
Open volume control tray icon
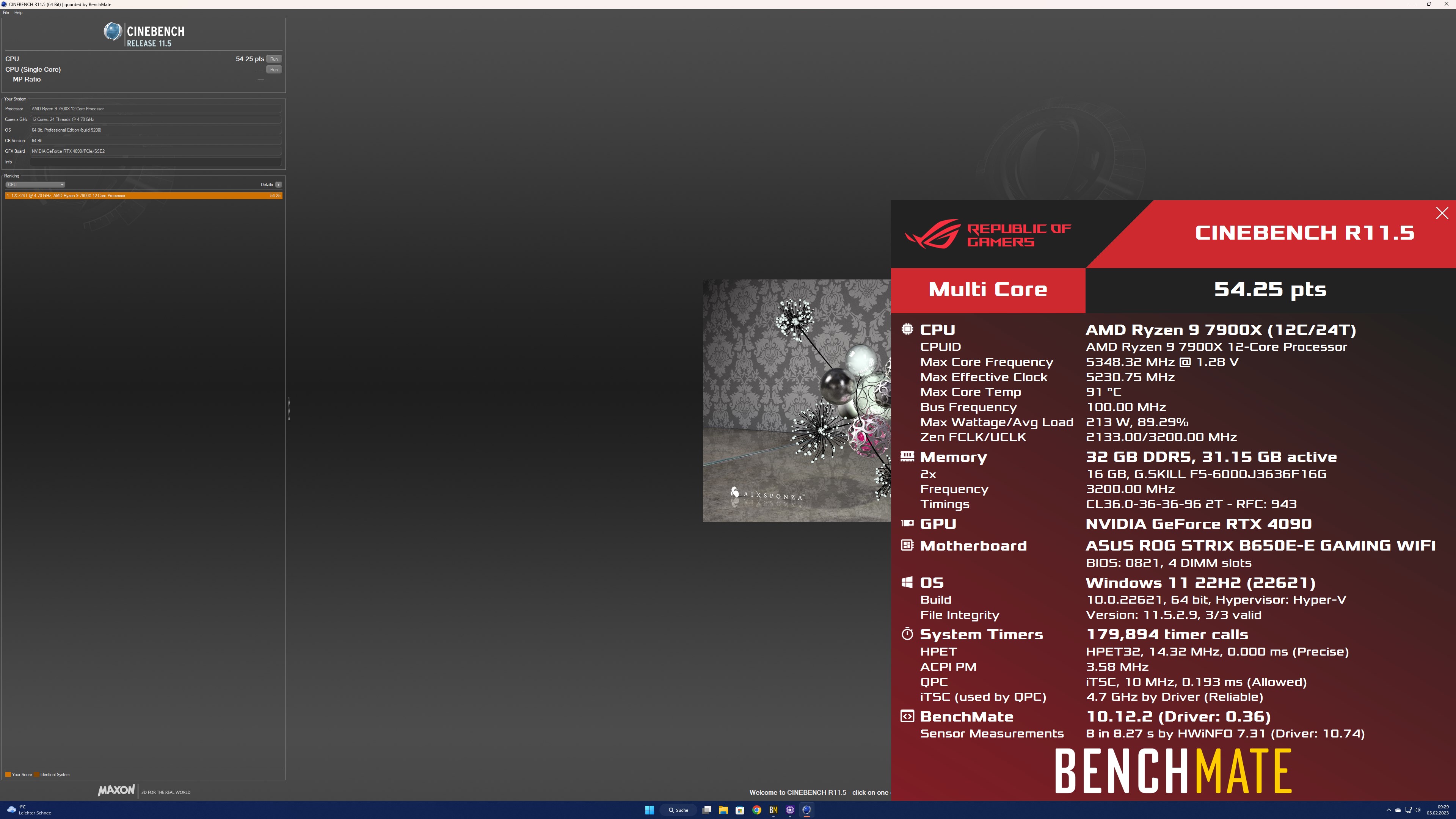1417,810
